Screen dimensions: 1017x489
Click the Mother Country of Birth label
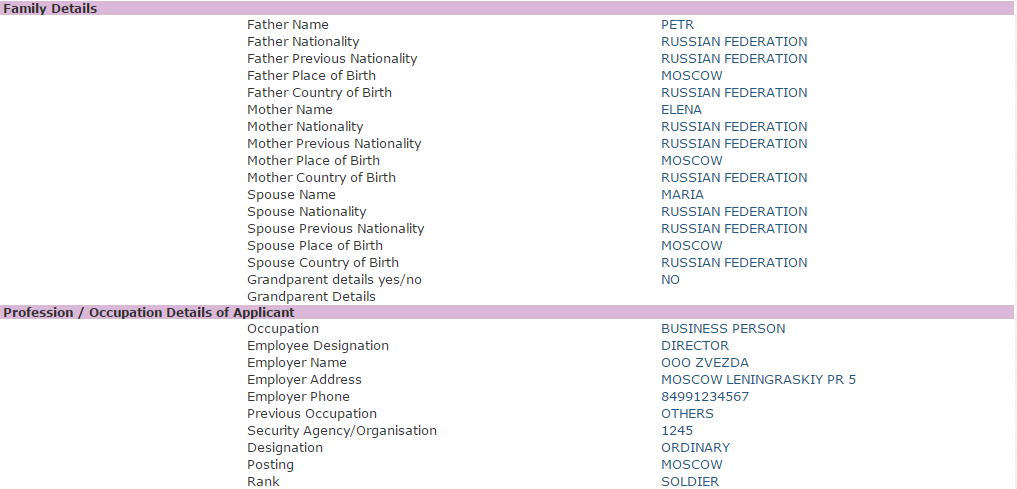pos(321,178)
